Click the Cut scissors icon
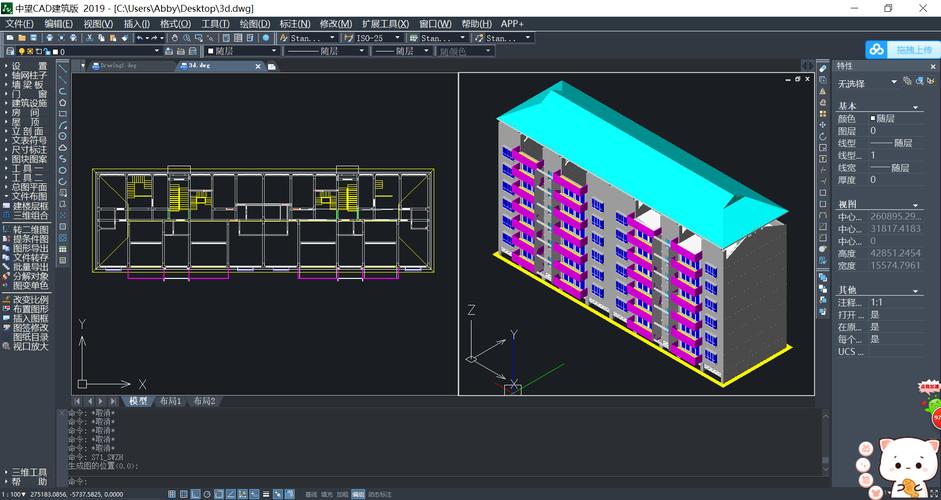This screenshot has height=500, width=941. (x=89, y=37)
